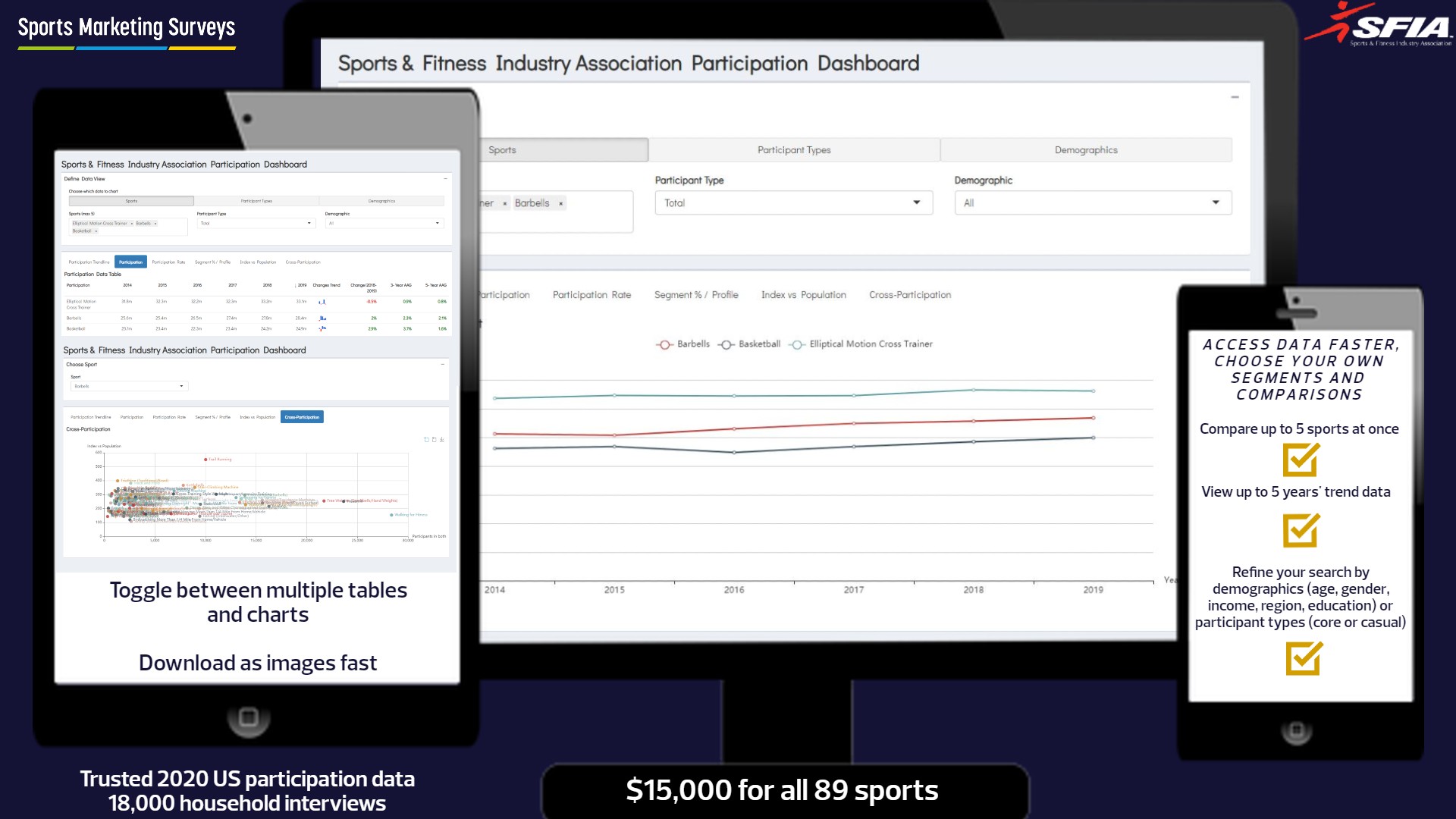Click the Basketball line 2016 data point

pyautogui.click(x=734, y=453)
